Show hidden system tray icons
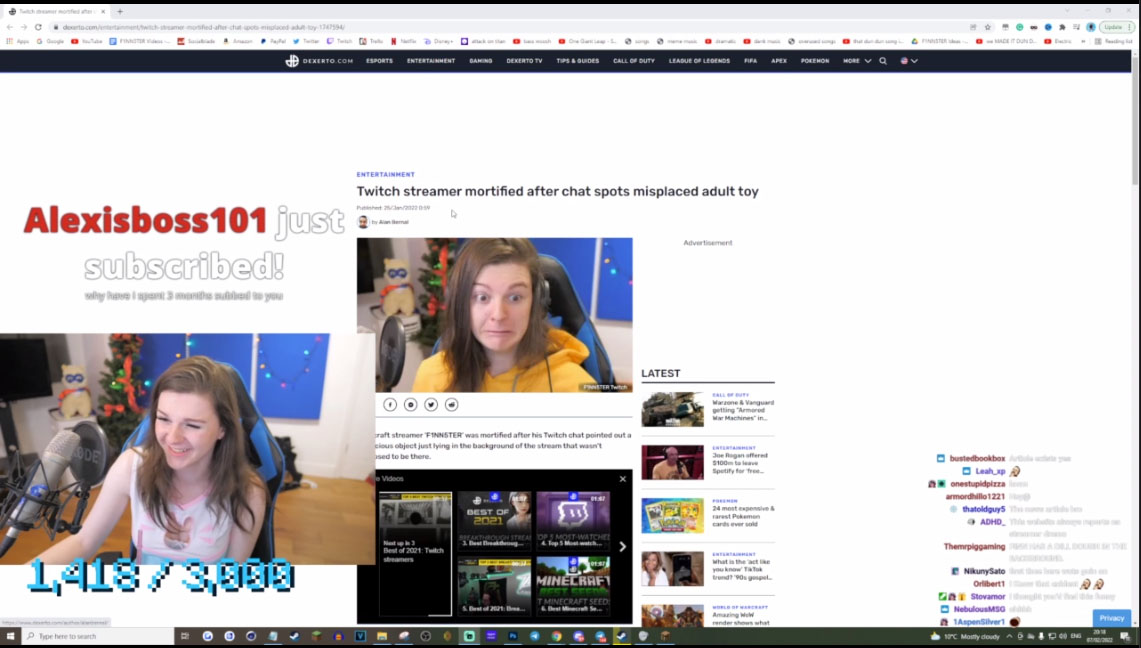The image size is (1141, 648). [x=1009, y=636]
